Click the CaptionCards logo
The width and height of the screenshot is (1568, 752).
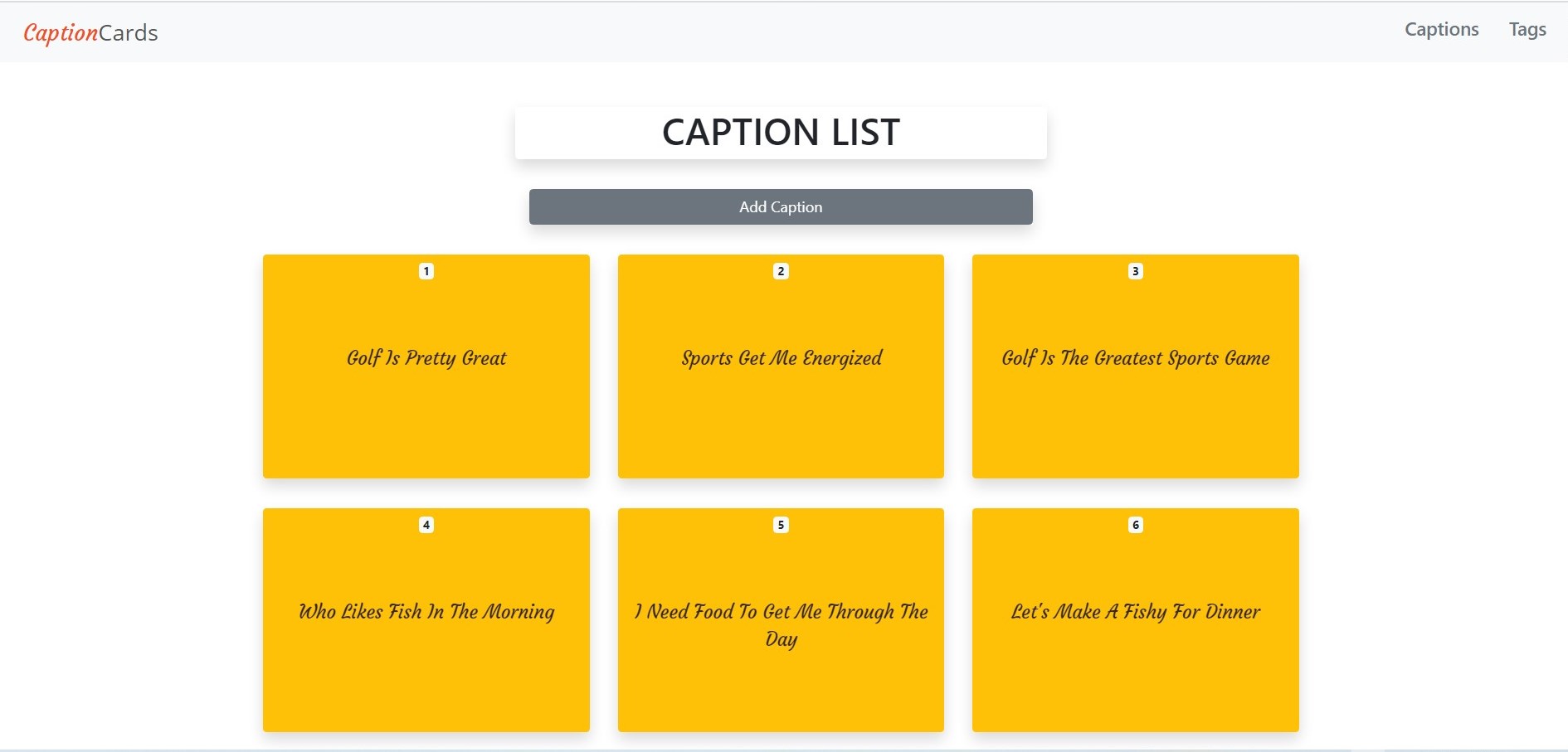91,33
